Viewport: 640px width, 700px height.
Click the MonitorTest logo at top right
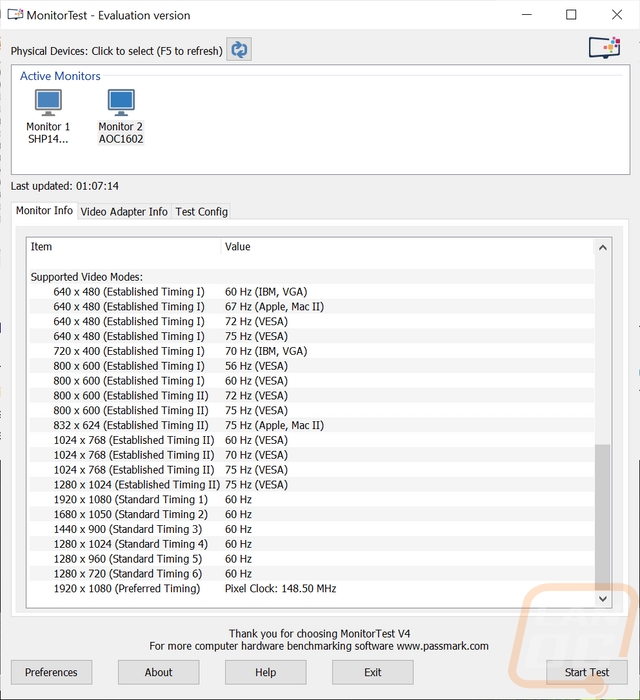pyautogui.click(x=604, y=48)
